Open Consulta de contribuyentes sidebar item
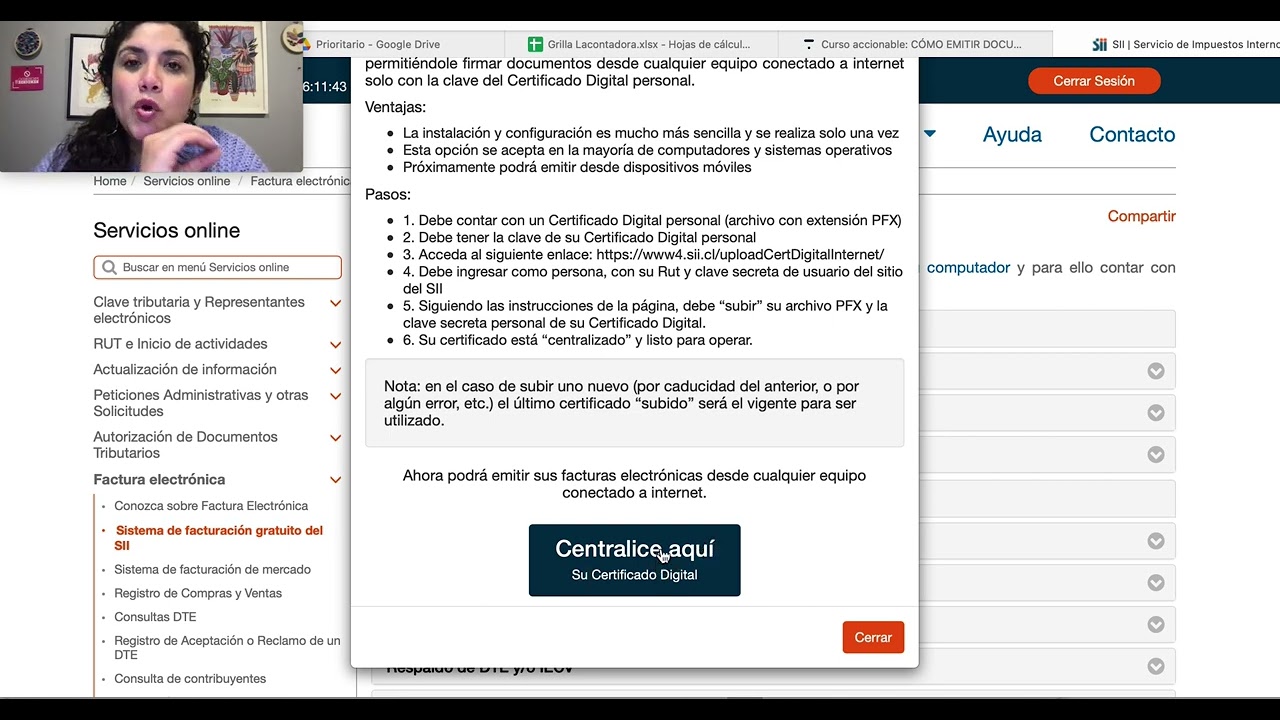The image size is (1280, 720). click(190, 679)
